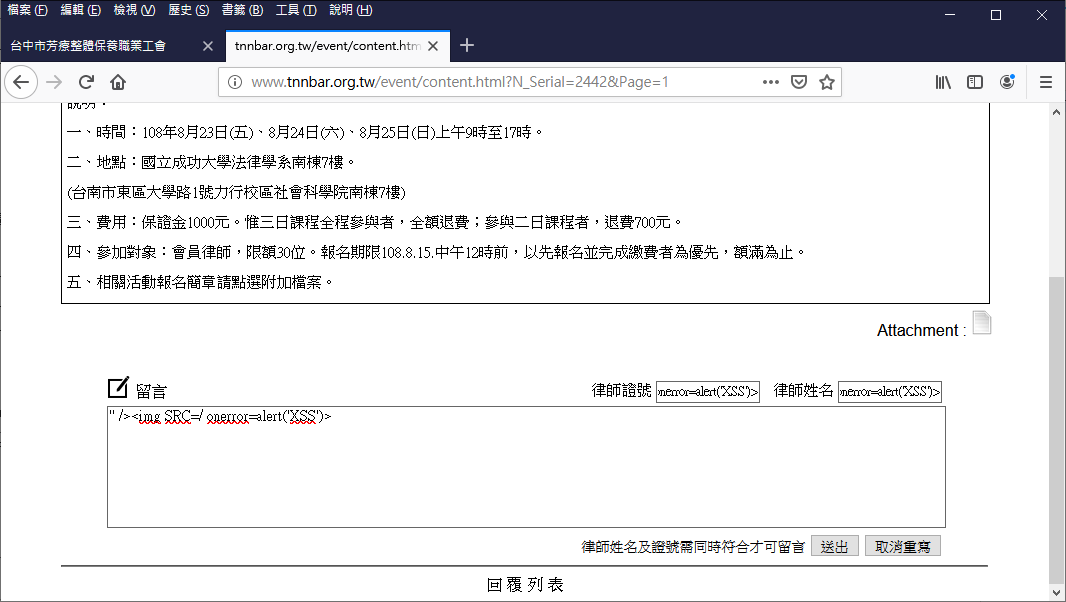The width and height of the screenshot is (1066, 602).
Task: Open the 歷史 (S) menu
Action: [188, 10]
